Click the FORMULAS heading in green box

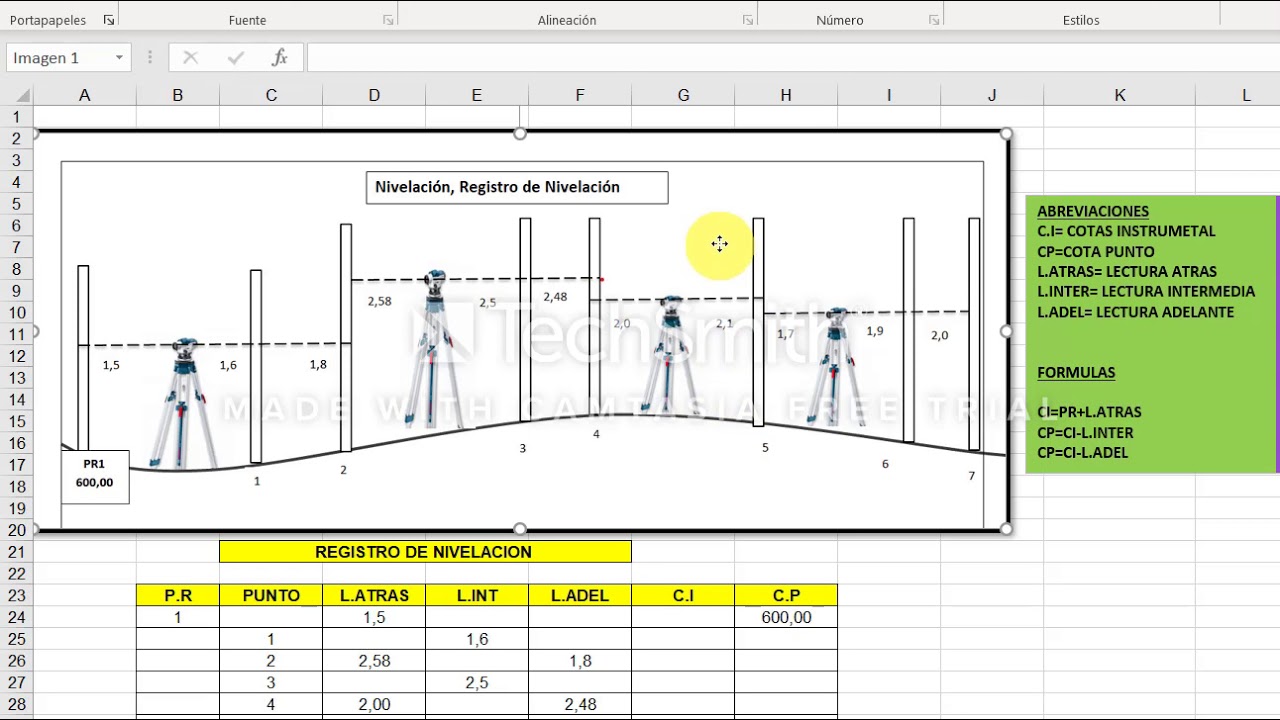tap(1076, 372)
